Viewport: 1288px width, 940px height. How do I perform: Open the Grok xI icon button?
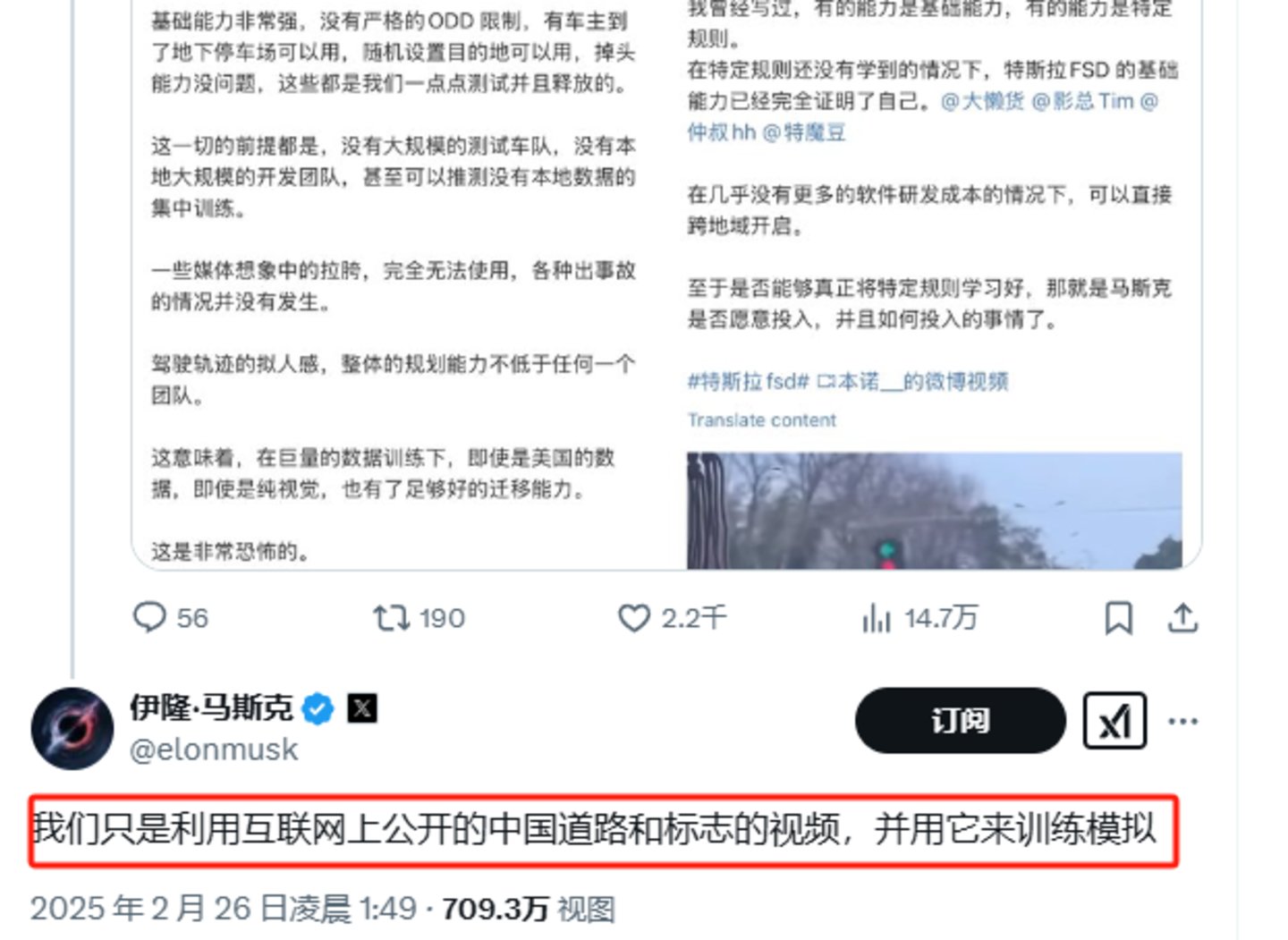point(1114,721)
